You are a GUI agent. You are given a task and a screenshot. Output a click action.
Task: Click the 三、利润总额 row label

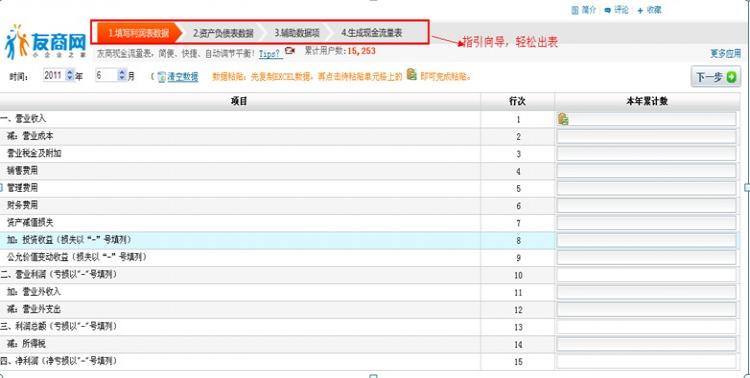click(58, 326)
